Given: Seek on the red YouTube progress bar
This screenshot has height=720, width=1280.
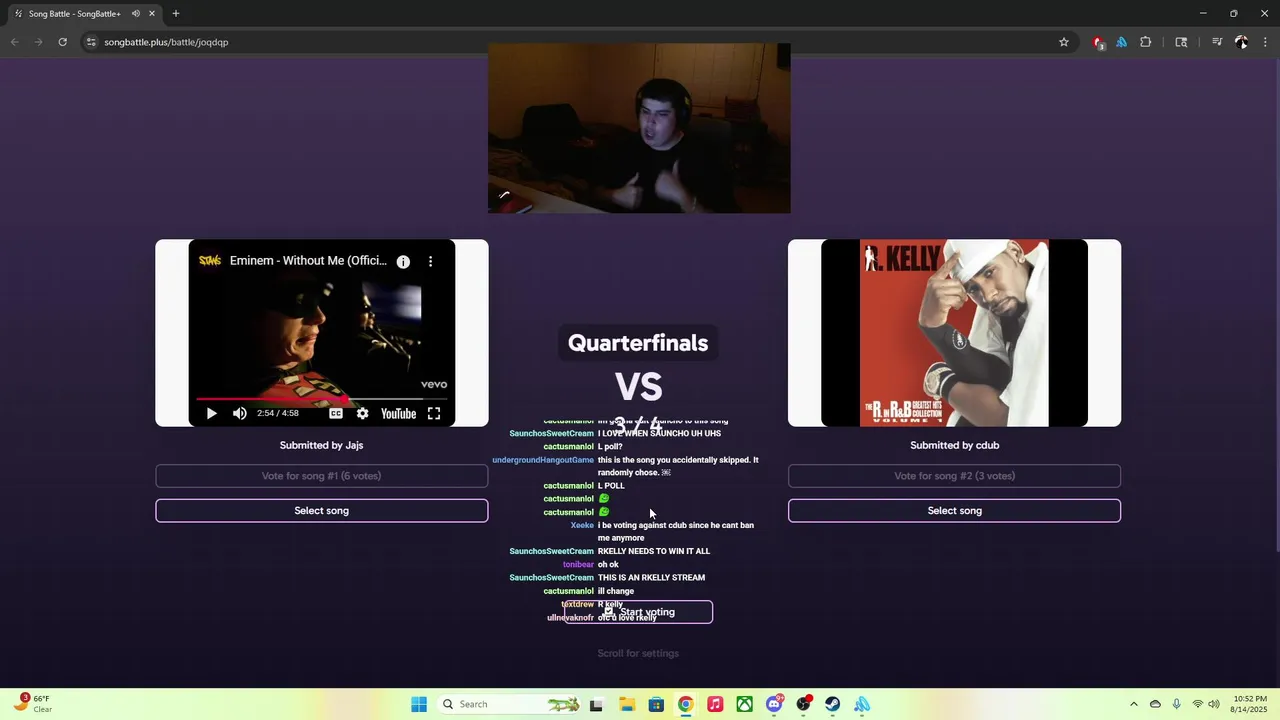Looking at the screenshot, I should point(321,398).
